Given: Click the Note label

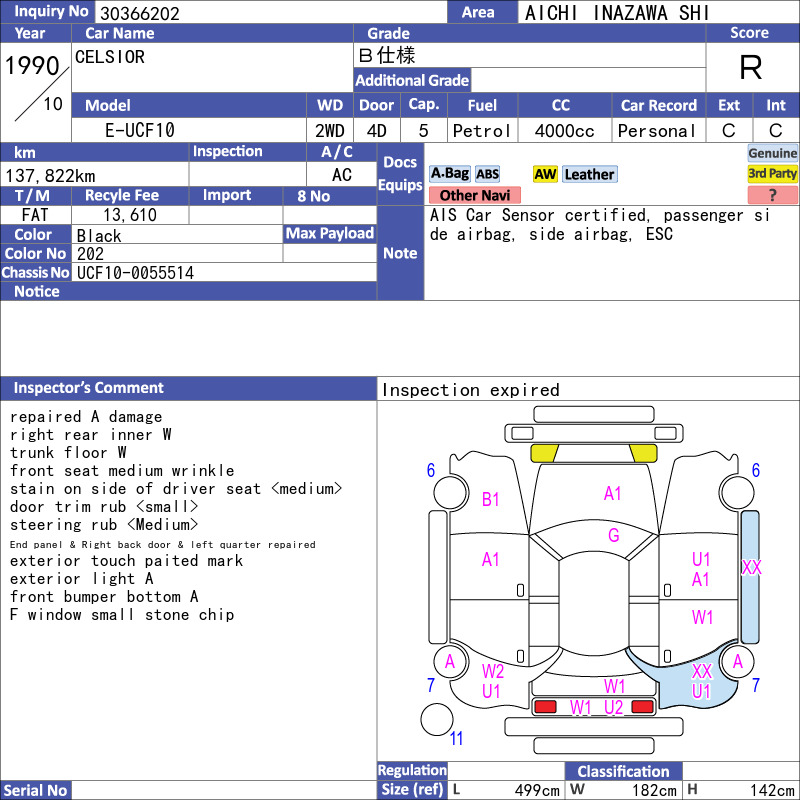Looking at the screenshot, I should tap(400, 253).
